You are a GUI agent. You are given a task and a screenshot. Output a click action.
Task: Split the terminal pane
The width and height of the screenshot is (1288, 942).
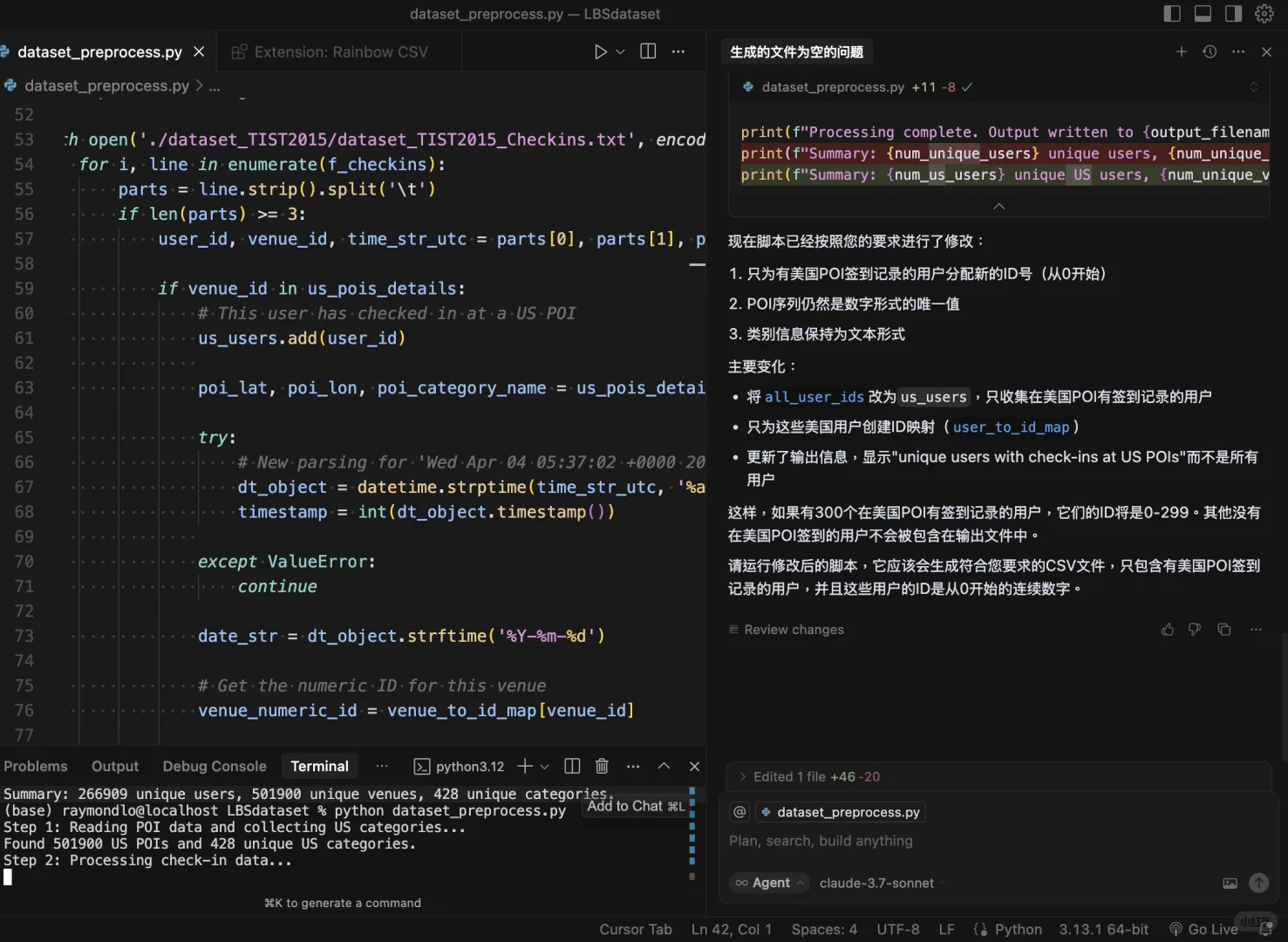[572, 767]
